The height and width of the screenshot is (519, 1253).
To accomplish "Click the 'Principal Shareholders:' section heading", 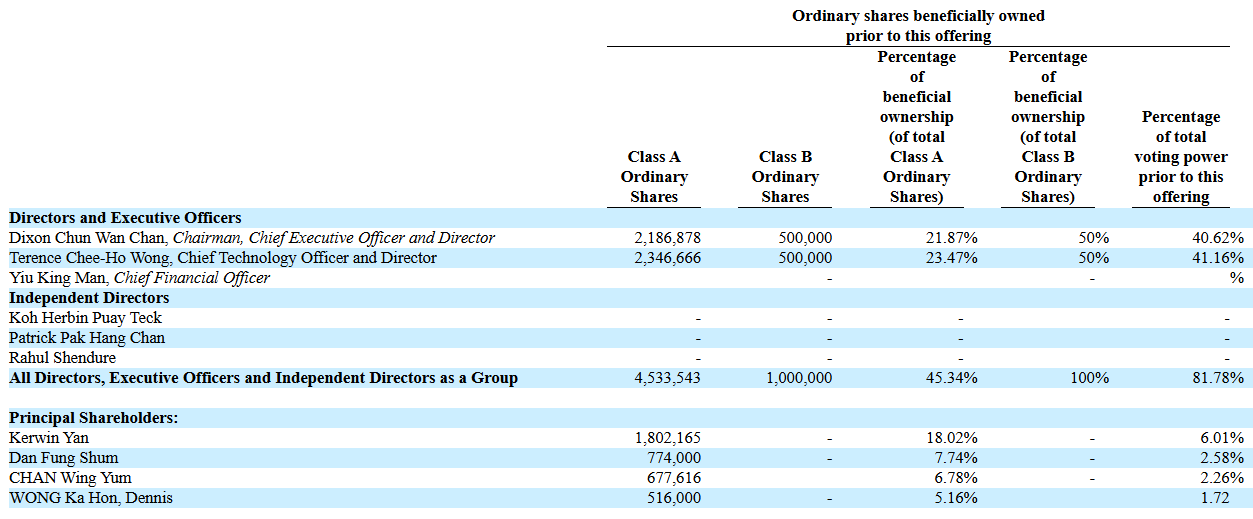I will [93, 418].
